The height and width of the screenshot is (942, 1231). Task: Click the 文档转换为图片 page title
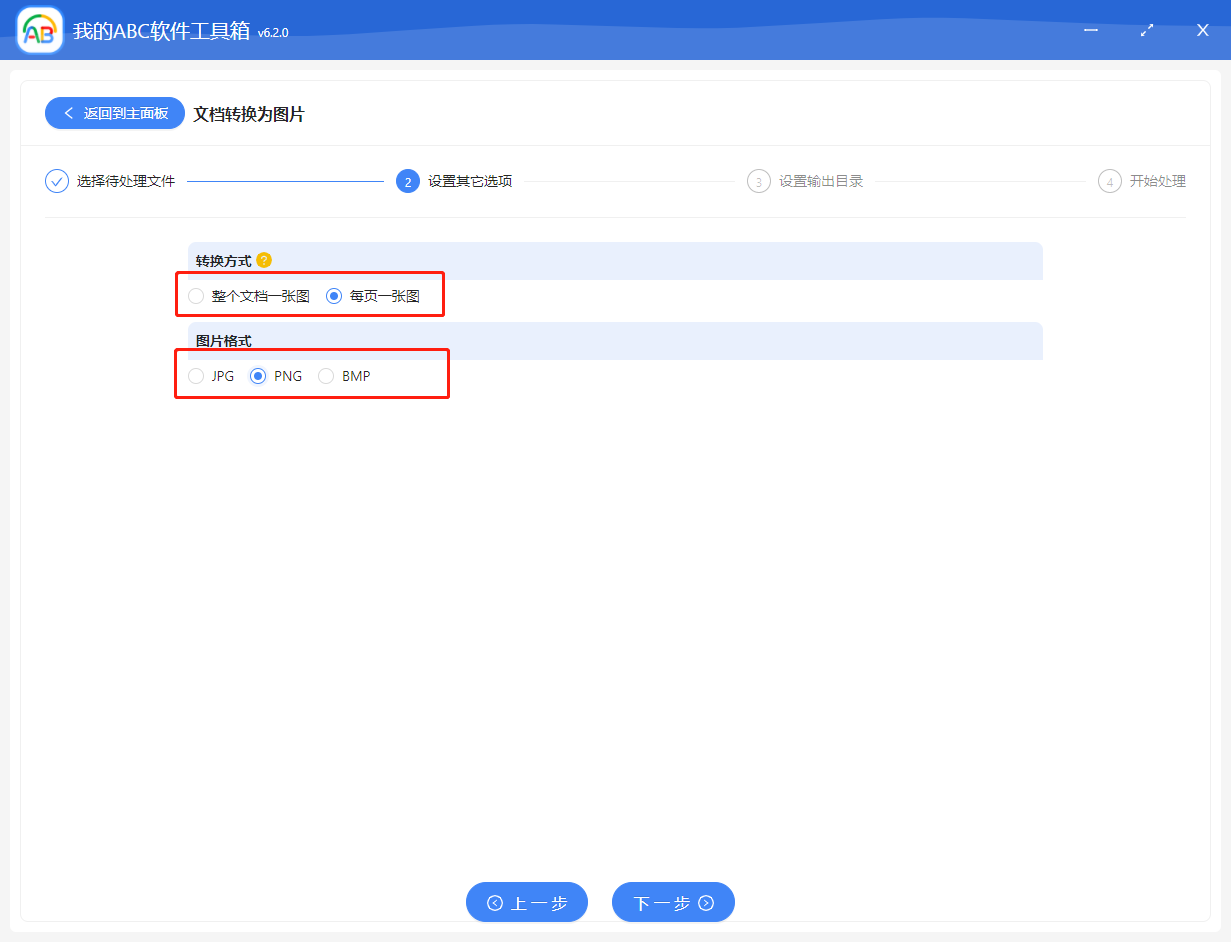pyautogui.click(x=249, y=114)
